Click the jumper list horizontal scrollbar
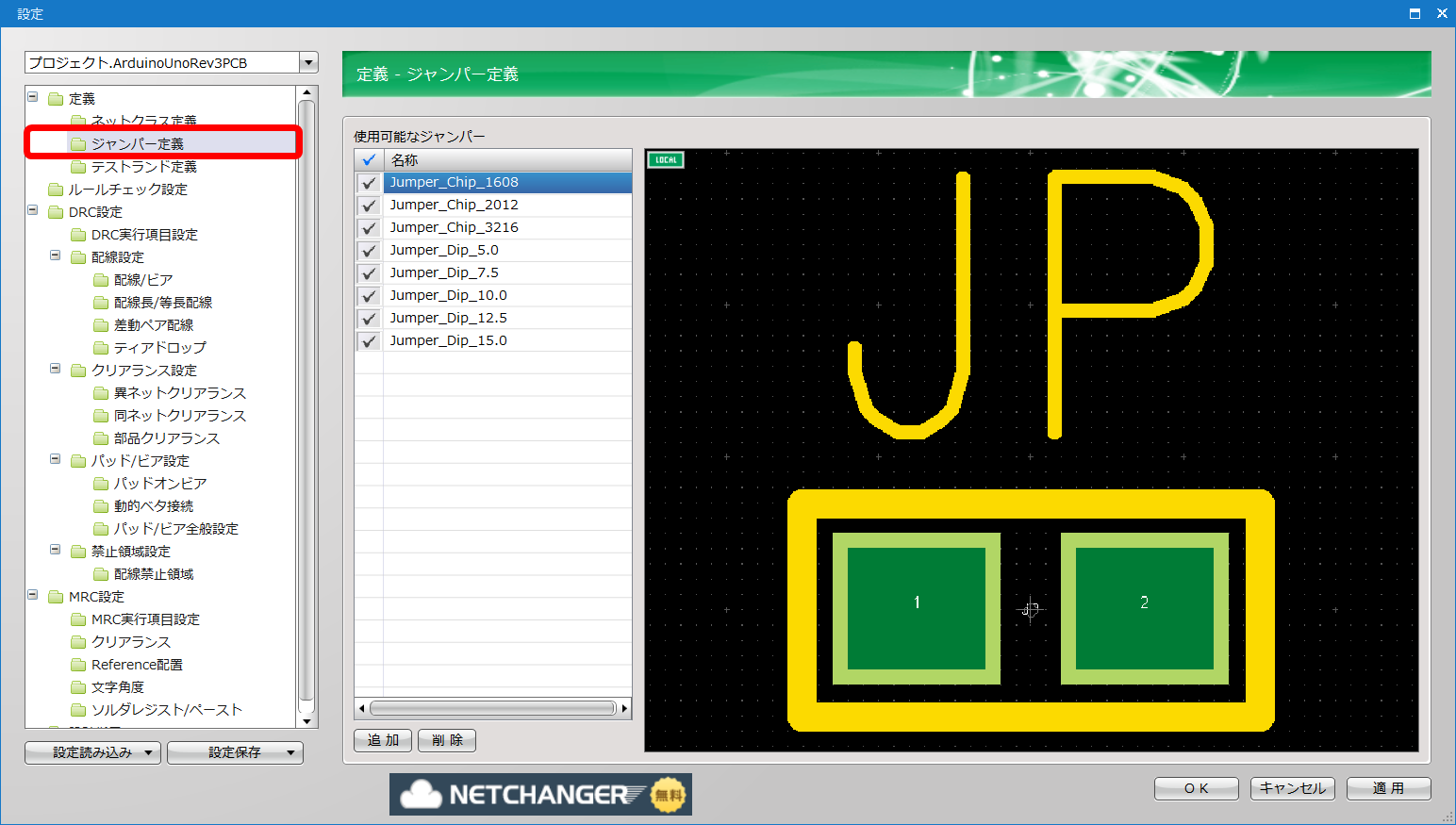Viewport: 1456px width, 825px height. pos(493,708)
